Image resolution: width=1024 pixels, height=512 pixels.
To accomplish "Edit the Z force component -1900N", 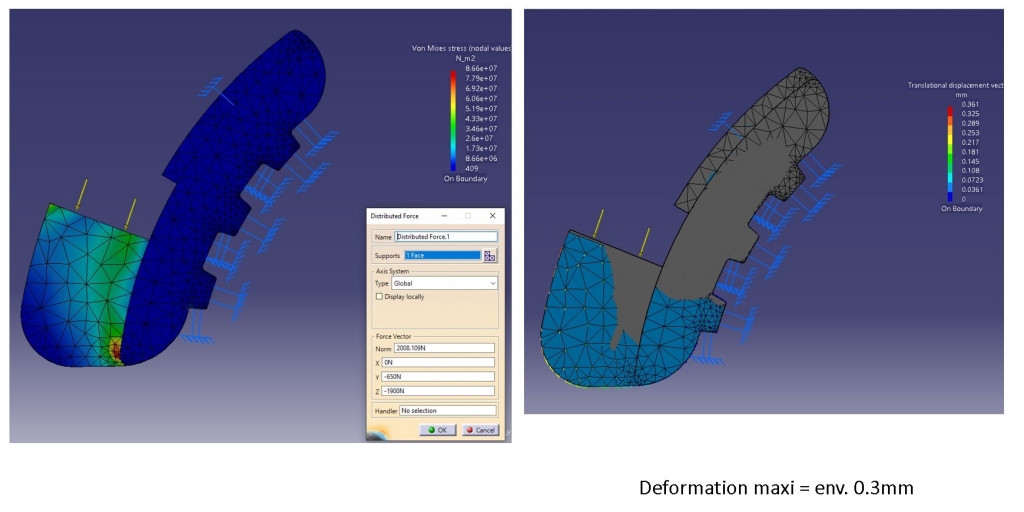I will [x=438, y=391].
